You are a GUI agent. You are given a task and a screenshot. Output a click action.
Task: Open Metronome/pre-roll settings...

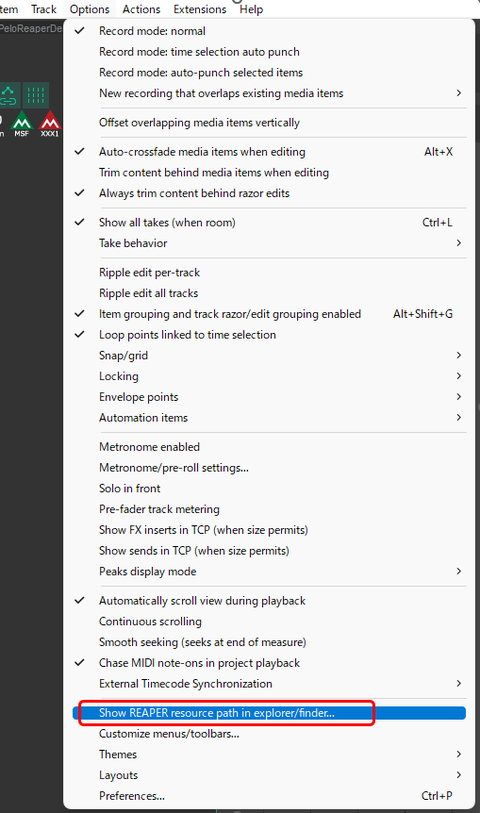(x=269, y=468)
